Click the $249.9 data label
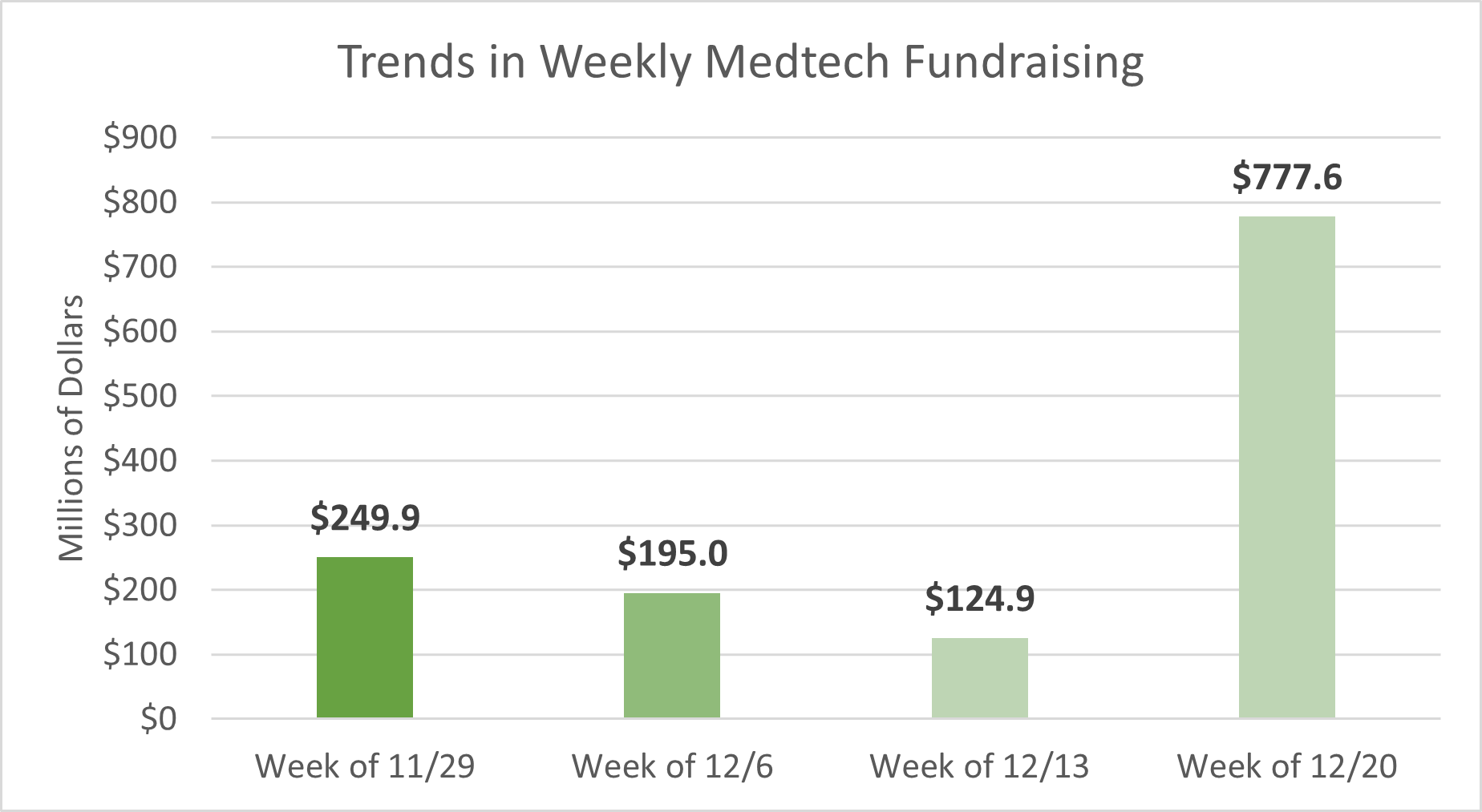Viewport: 1482px width, 812px height. click(x=365, y=518)
